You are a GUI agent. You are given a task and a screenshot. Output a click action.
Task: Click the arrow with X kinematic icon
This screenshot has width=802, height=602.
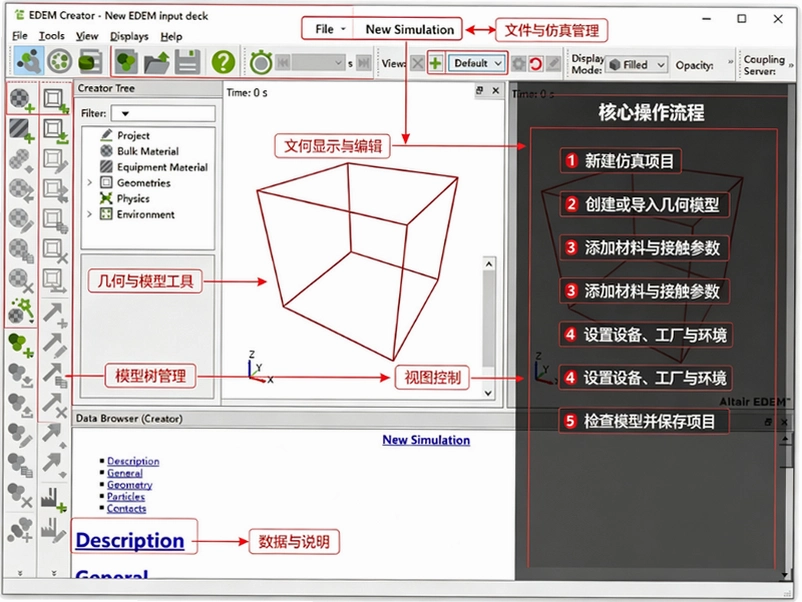54,404
